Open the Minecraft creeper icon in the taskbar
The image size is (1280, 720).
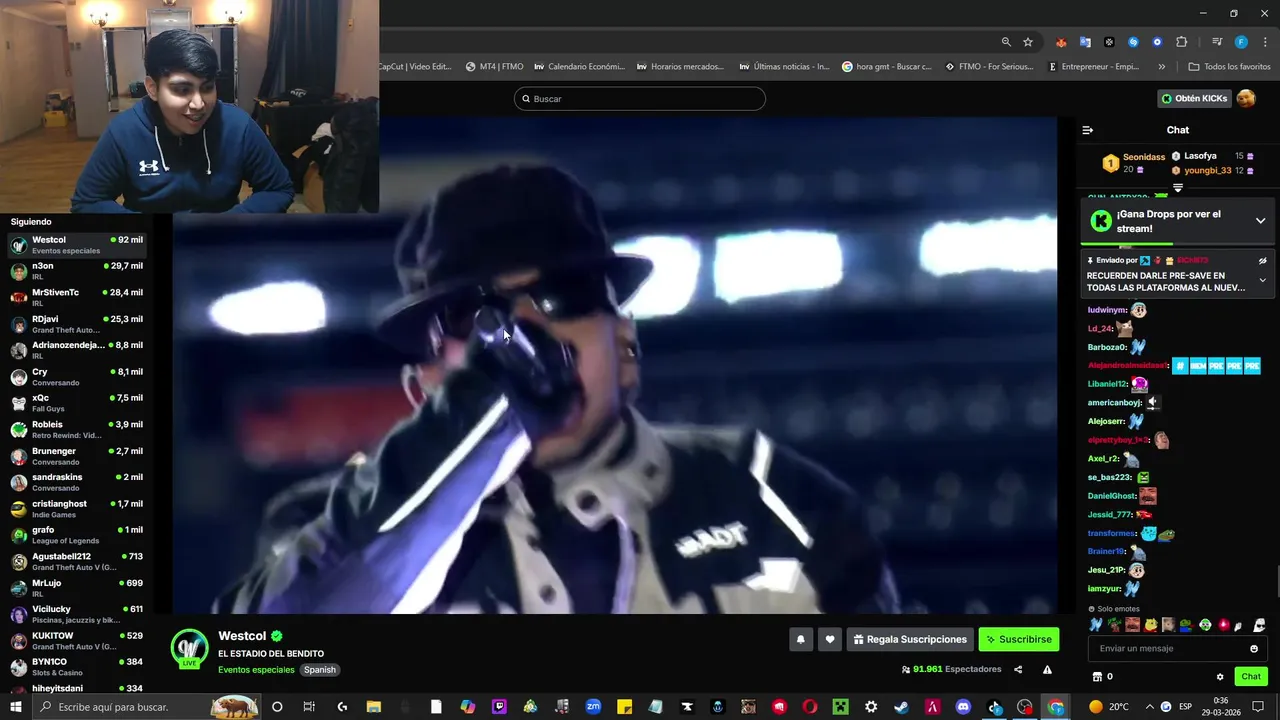pyautogui.click(x=841, y=707)
